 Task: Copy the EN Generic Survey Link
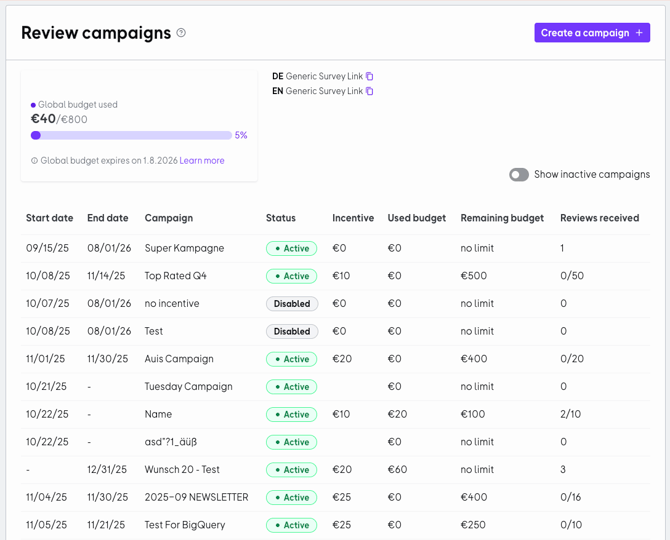tap(370, 91)
